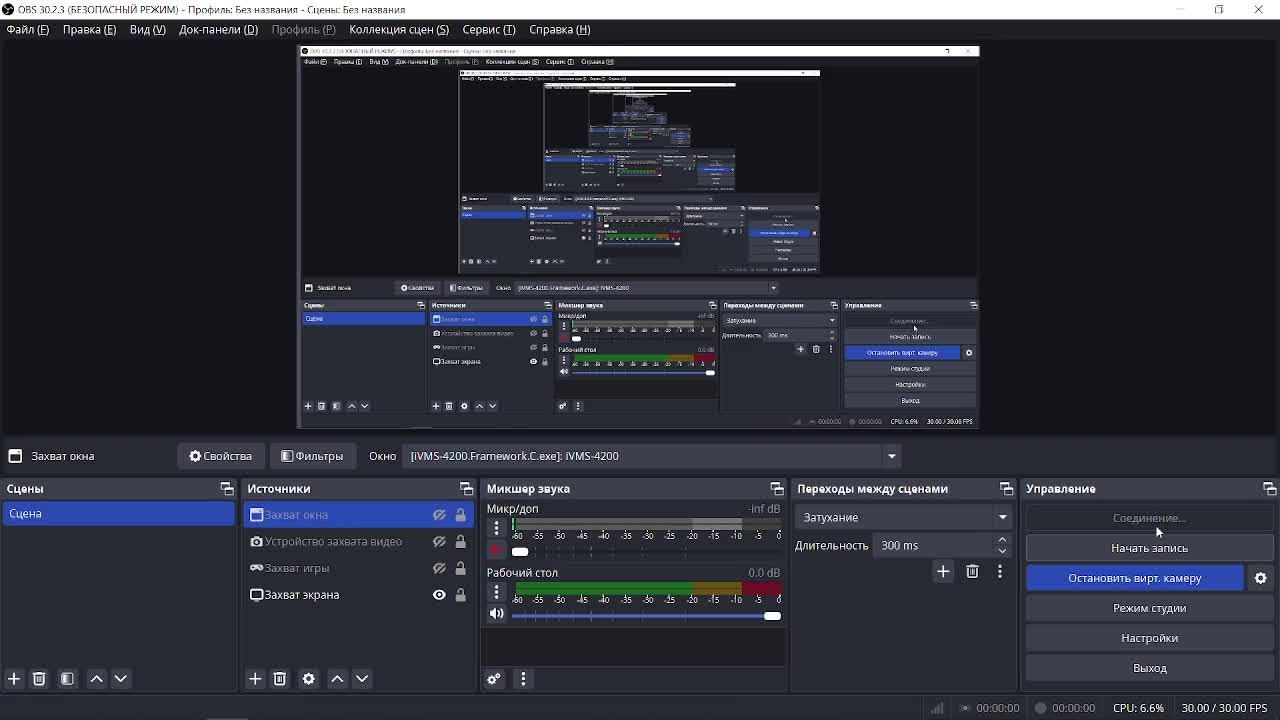Remove selected source with trash icon
Viewport: 1280px width, 720px height.
(x=280, y=679)
